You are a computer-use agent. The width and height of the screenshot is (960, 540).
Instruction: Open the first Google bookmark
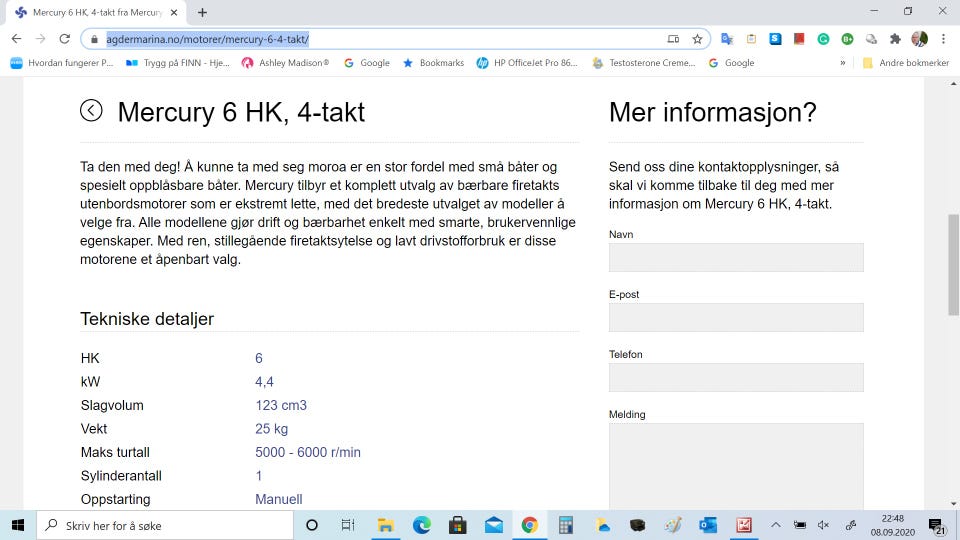pyautogui.click(x=367, y=62)
